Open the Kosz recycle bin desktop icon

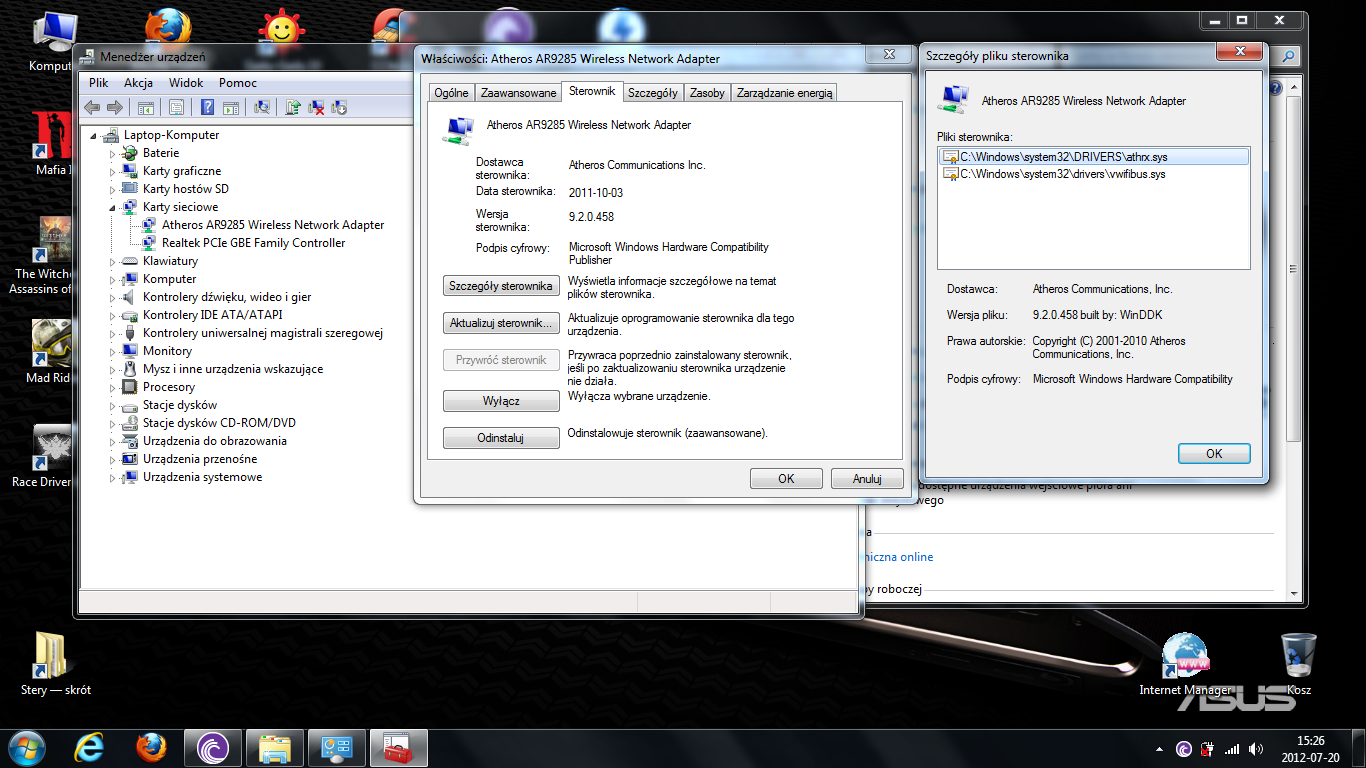point(1299,662)
